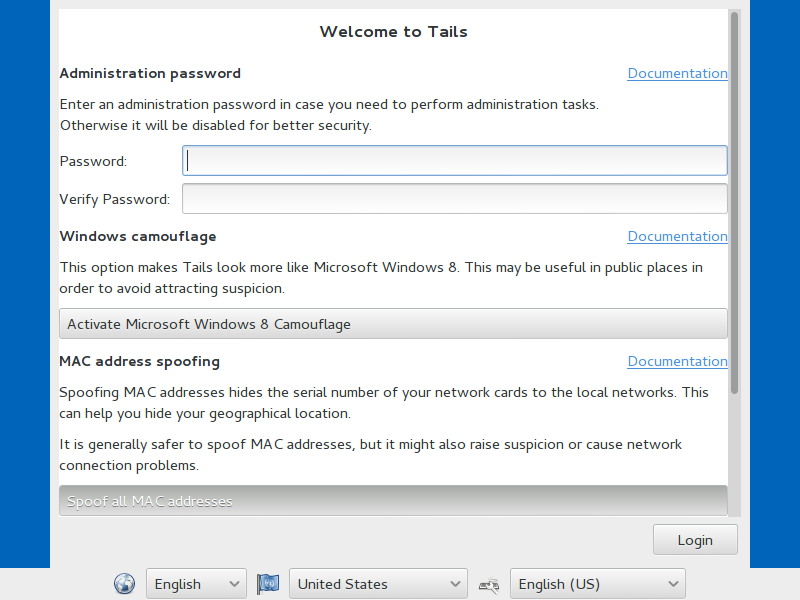The width and height of the screenshot is (800, 600).
Task: Focus the Password input field
Action: [455, 161]
